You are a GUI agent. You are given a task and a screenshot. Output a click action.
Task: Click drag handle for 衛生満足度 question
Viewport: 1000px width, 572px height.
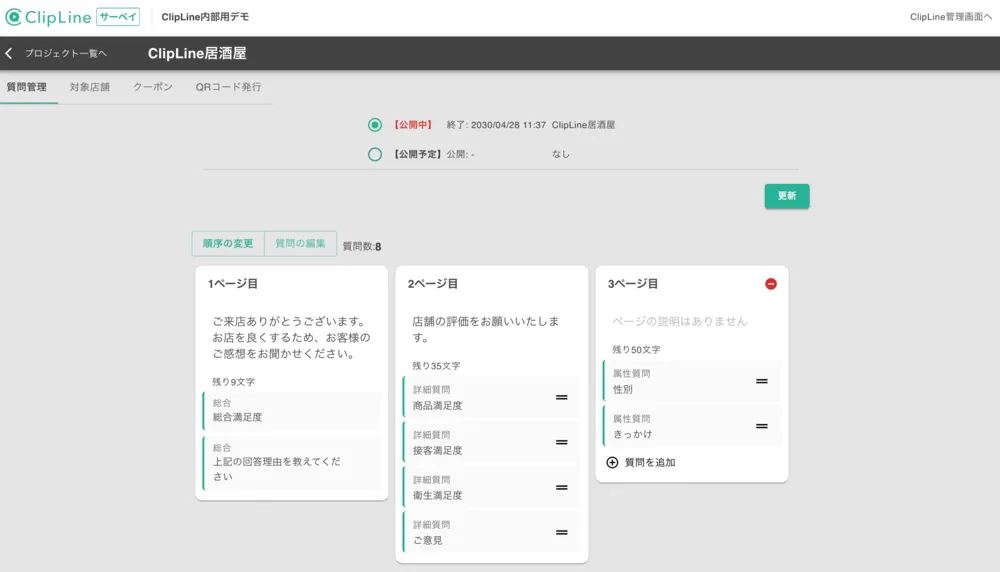pyautogui.click(x=561, y=487)
